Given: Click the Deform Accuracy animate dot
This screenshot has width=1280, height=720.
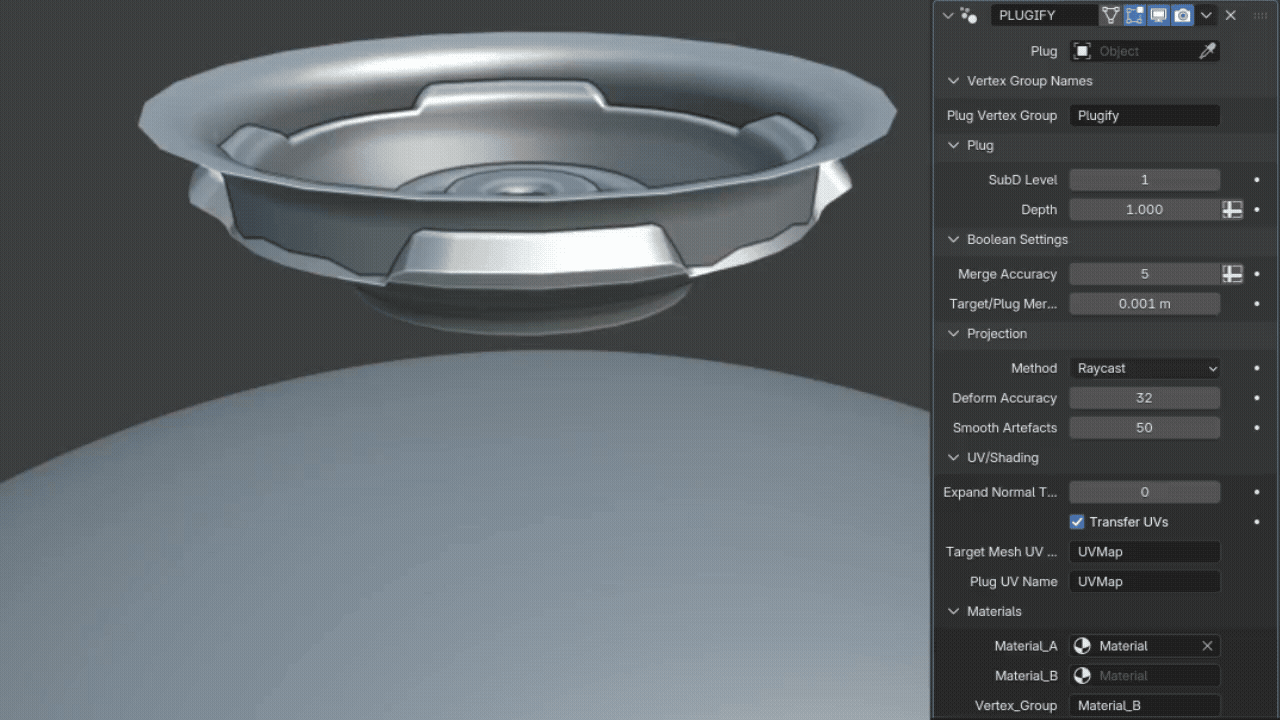Looking at the screenshot, I should point(1257,398).
